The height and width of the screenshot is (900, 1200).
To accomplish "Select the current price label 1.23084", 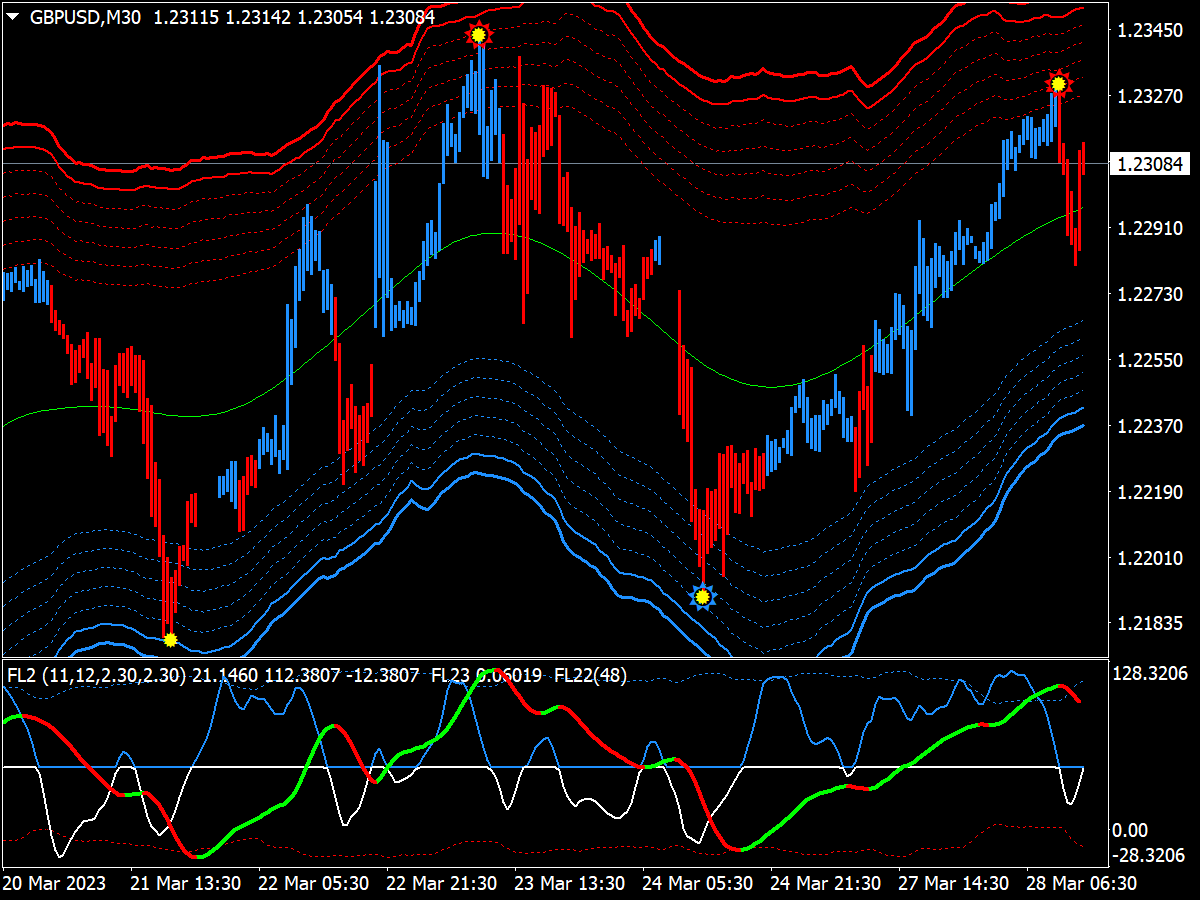I will [1150, 164].
